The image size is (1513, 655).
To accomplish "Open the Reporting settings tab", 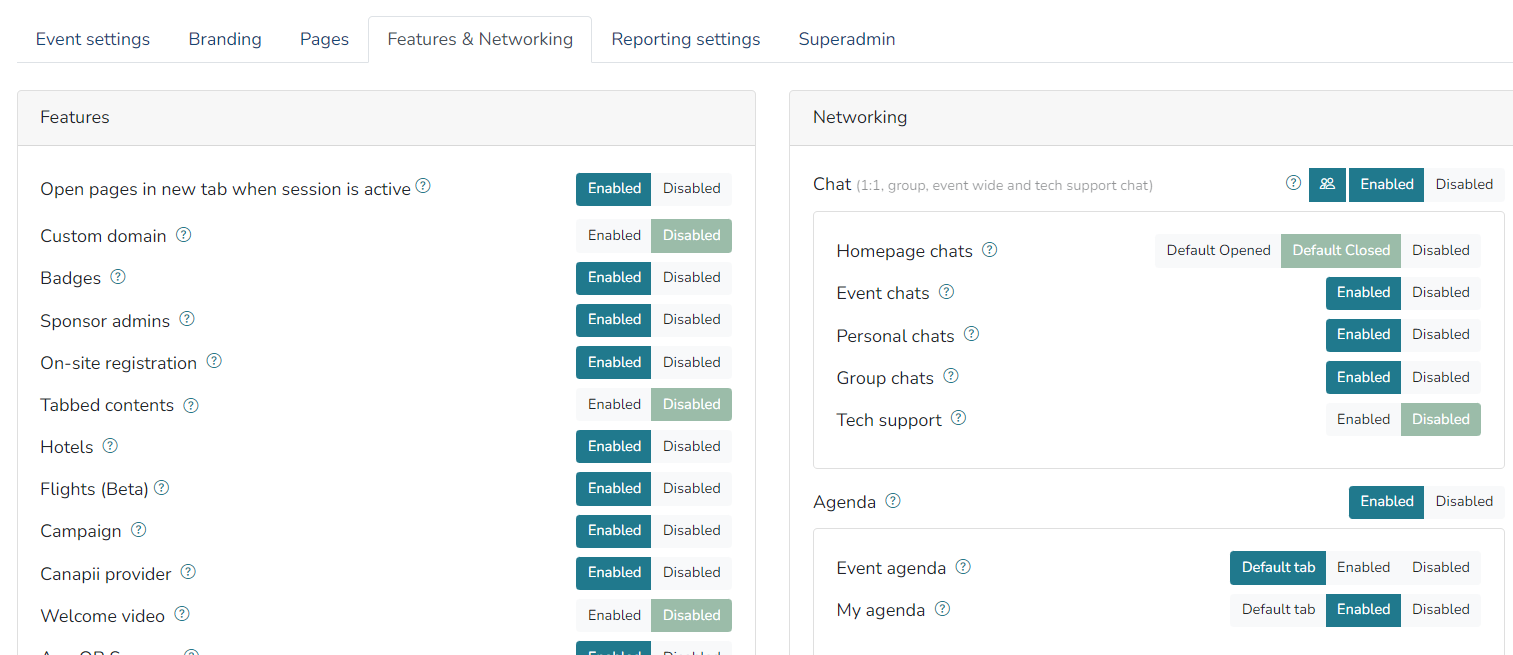I will click(x=686, y=40).
